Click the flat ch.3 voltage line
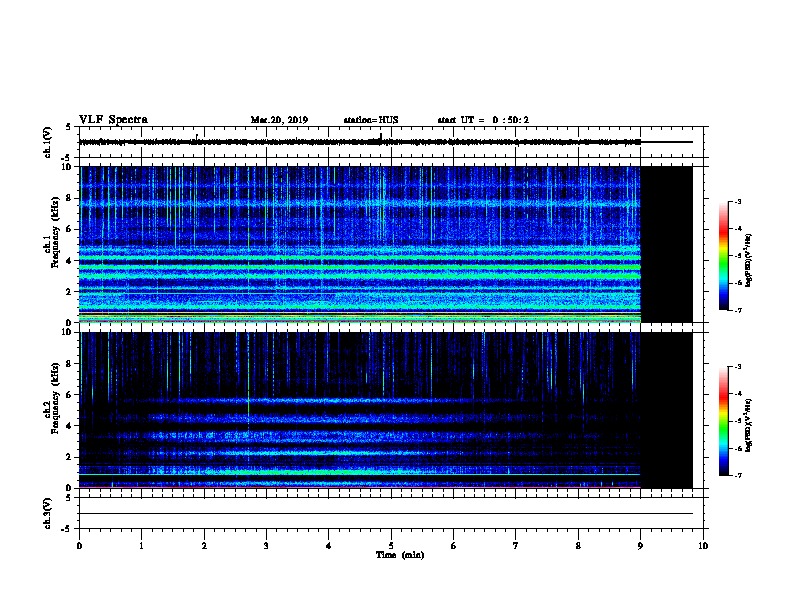Image resolution: width=792 pixels, height=612 pixels. [x=385, y=514]
